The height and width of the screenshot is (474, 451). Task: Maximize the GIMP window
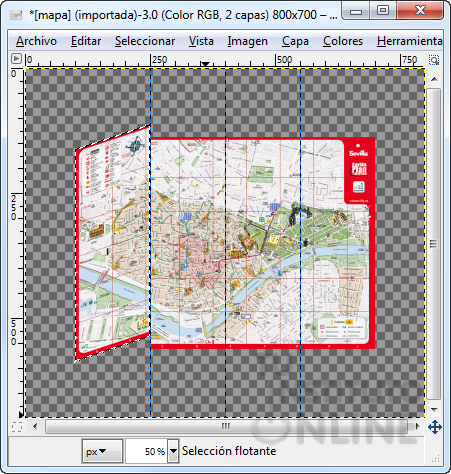pos(382,11)
